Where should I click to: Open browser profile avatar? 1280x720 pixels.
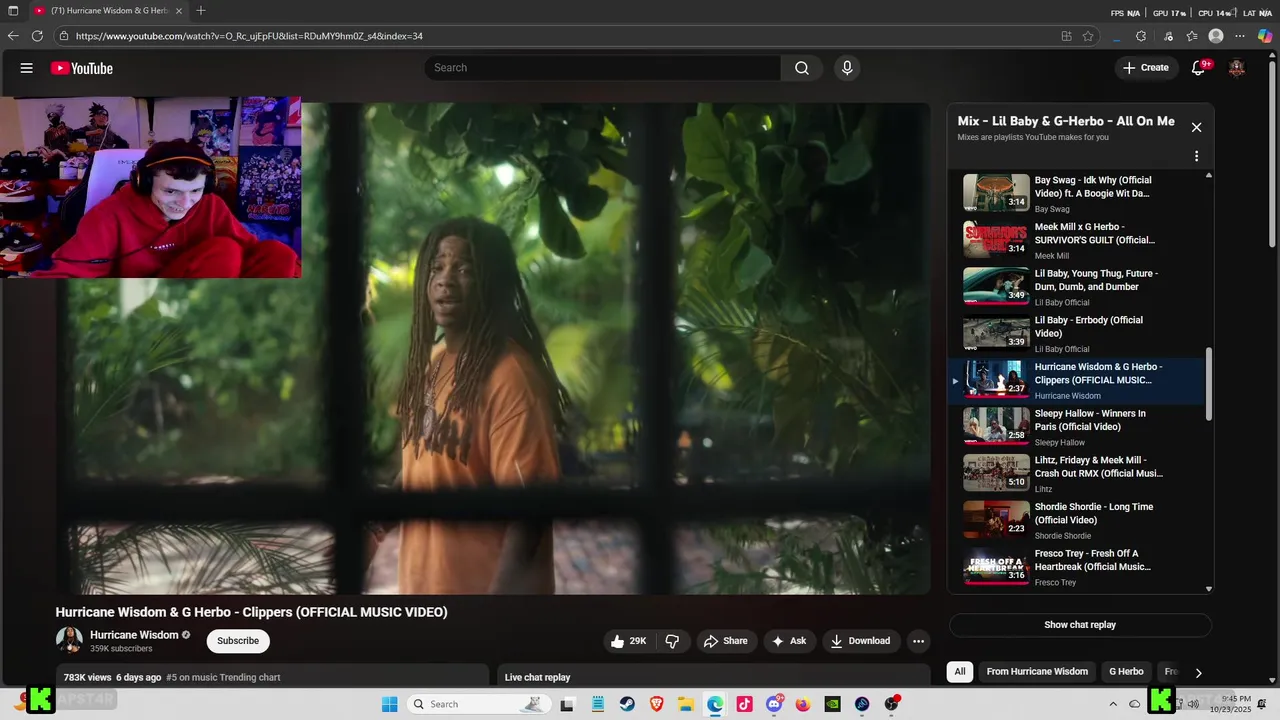tap(1216, 36)
